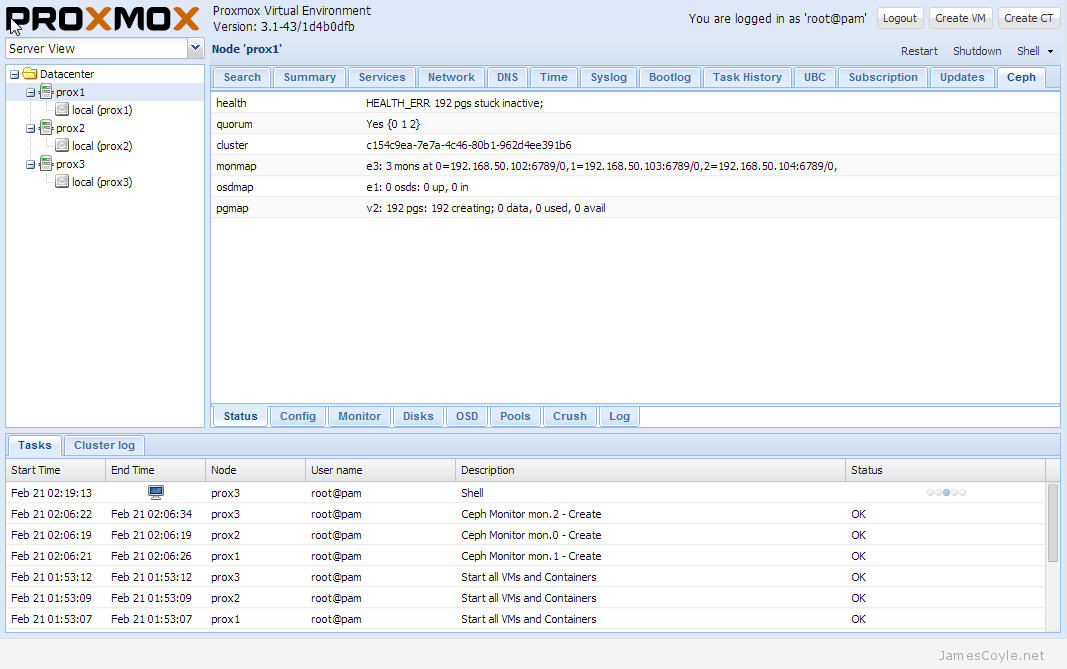Open the Time tab
This screenshot has height=669, width=1067.
pos(554,78)
